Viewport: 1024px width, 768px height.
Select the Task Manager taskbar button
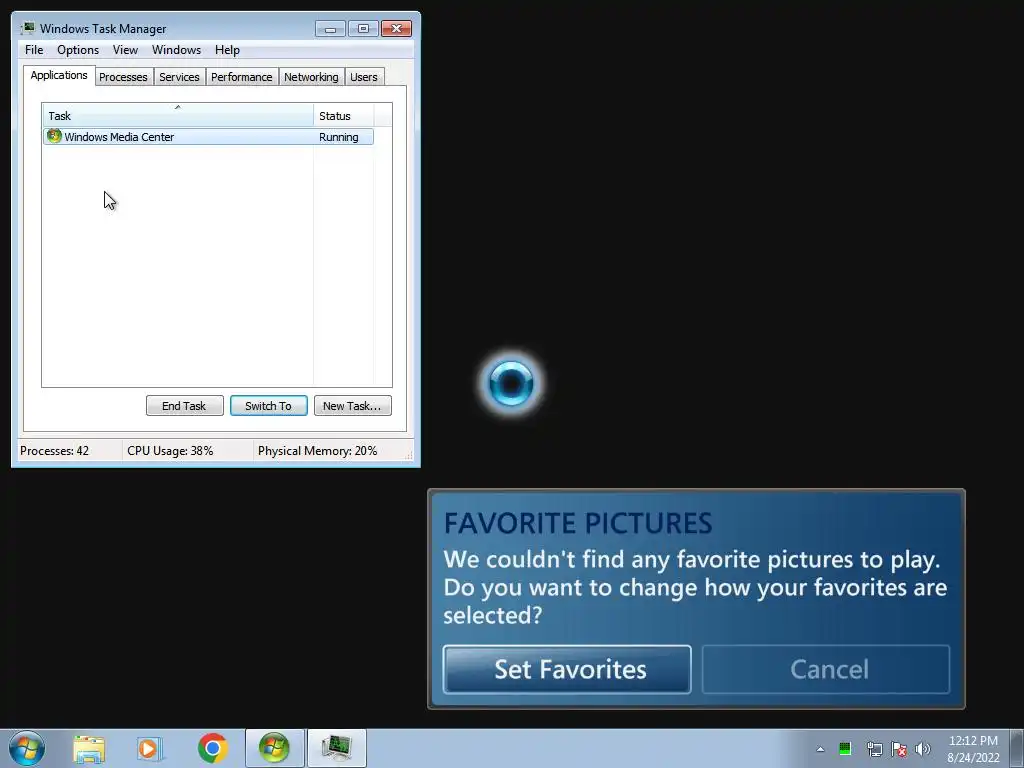(x=337, y=748)
